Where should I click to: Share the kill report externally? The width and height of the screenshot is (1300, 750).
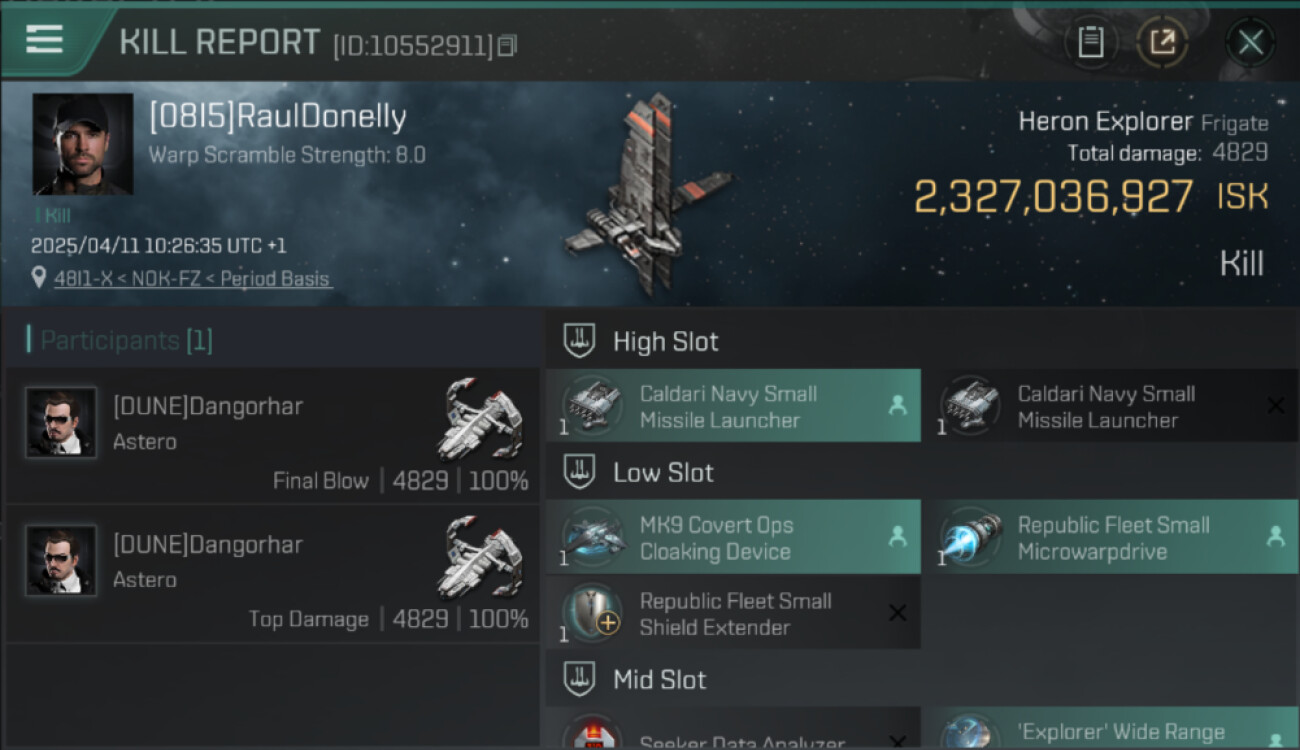click(1162, 42)
